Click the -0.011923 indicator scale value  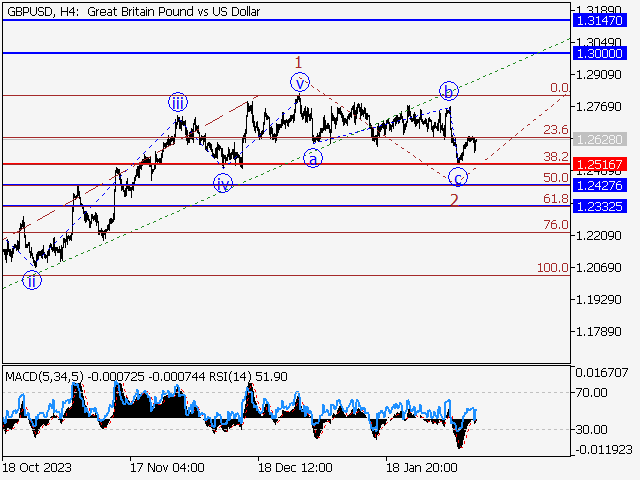(604, 450)
